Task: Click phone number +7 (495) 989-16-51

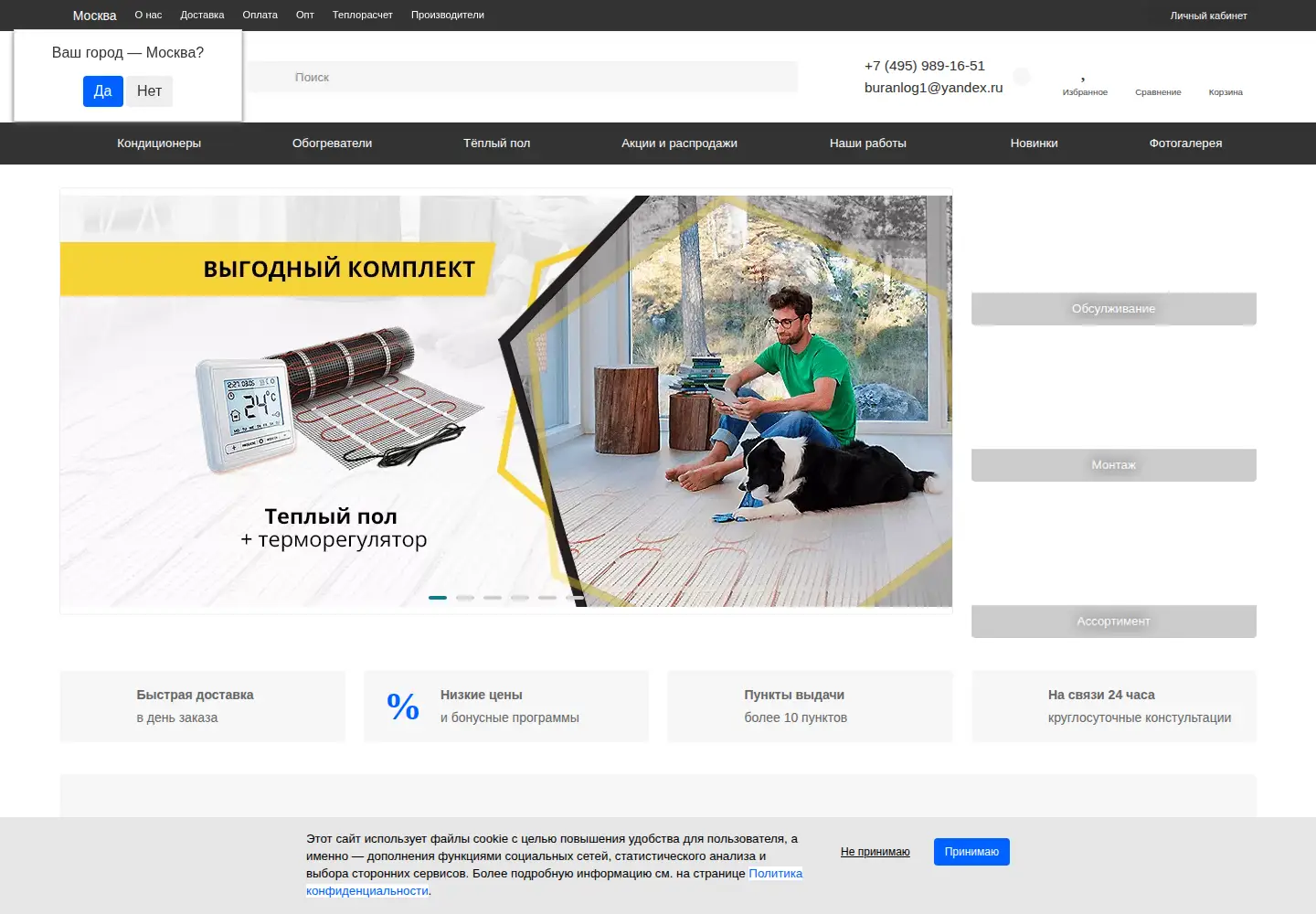Action: 925,66
